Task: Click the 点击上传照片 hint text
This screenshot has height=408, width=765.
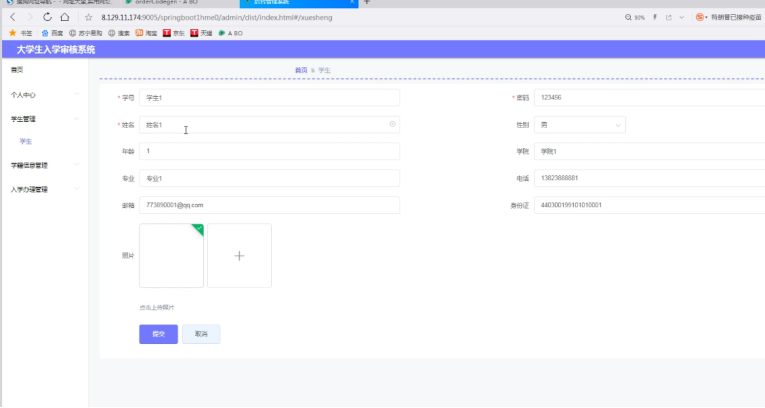Action: pos(157,307)
